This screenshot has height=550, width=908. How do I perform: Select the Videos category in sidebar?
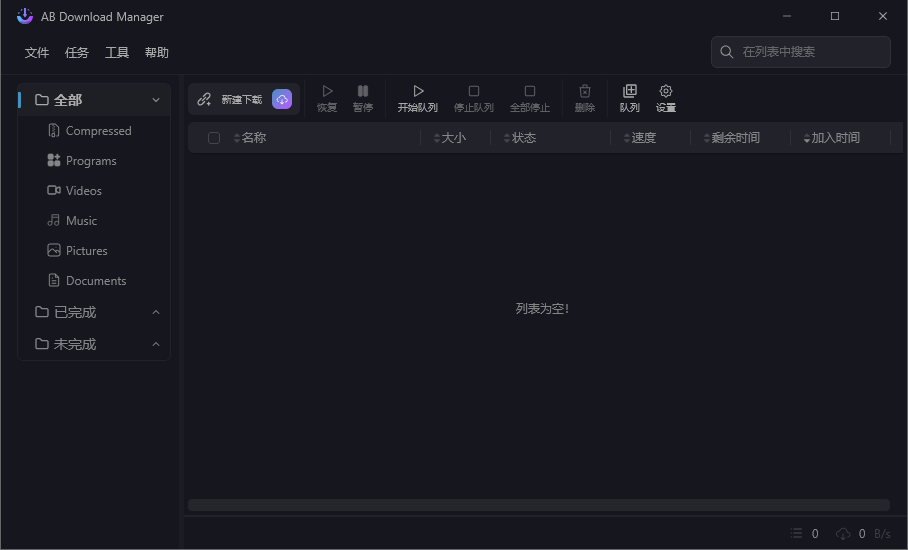click(83, 191)
